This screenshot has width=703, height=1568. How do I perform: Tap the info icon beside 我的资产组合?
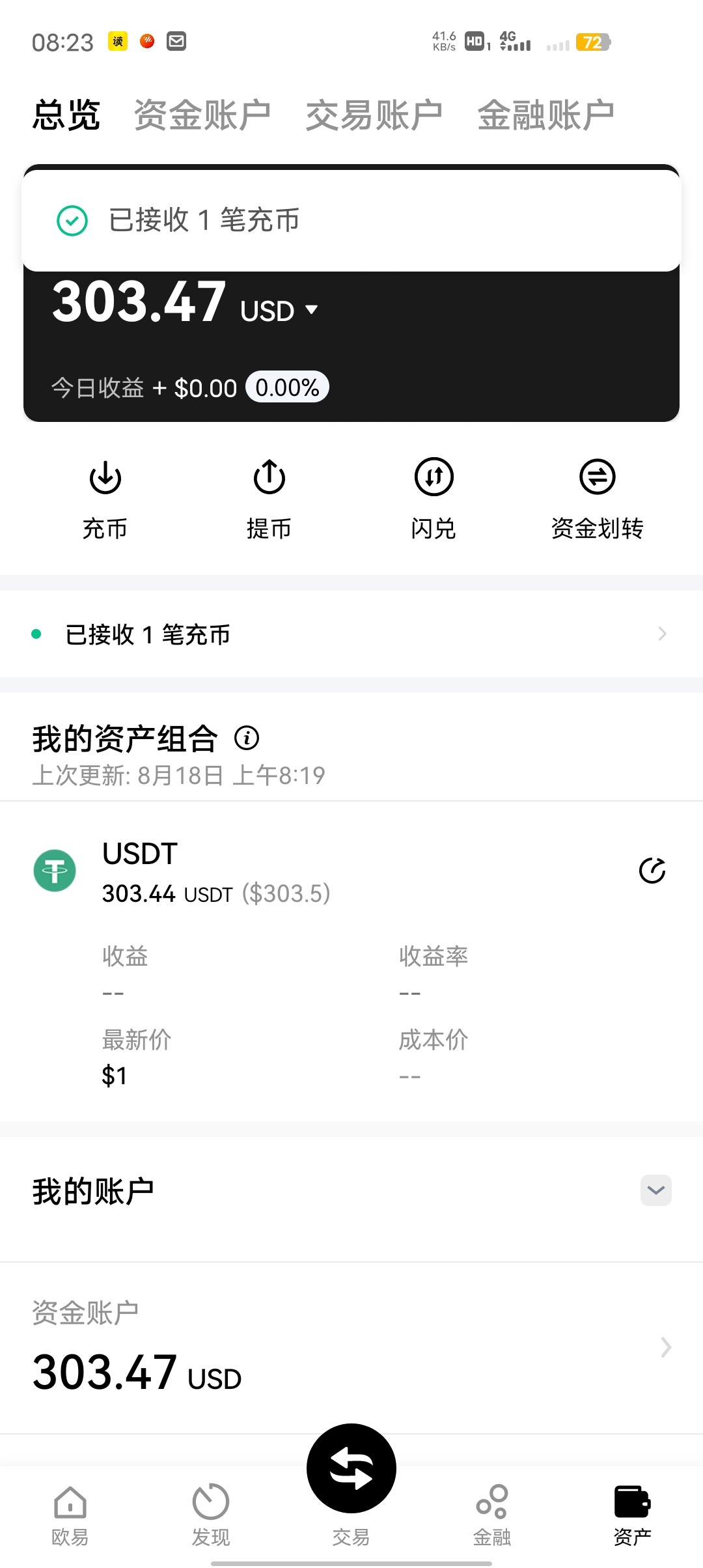click(247, 738)
